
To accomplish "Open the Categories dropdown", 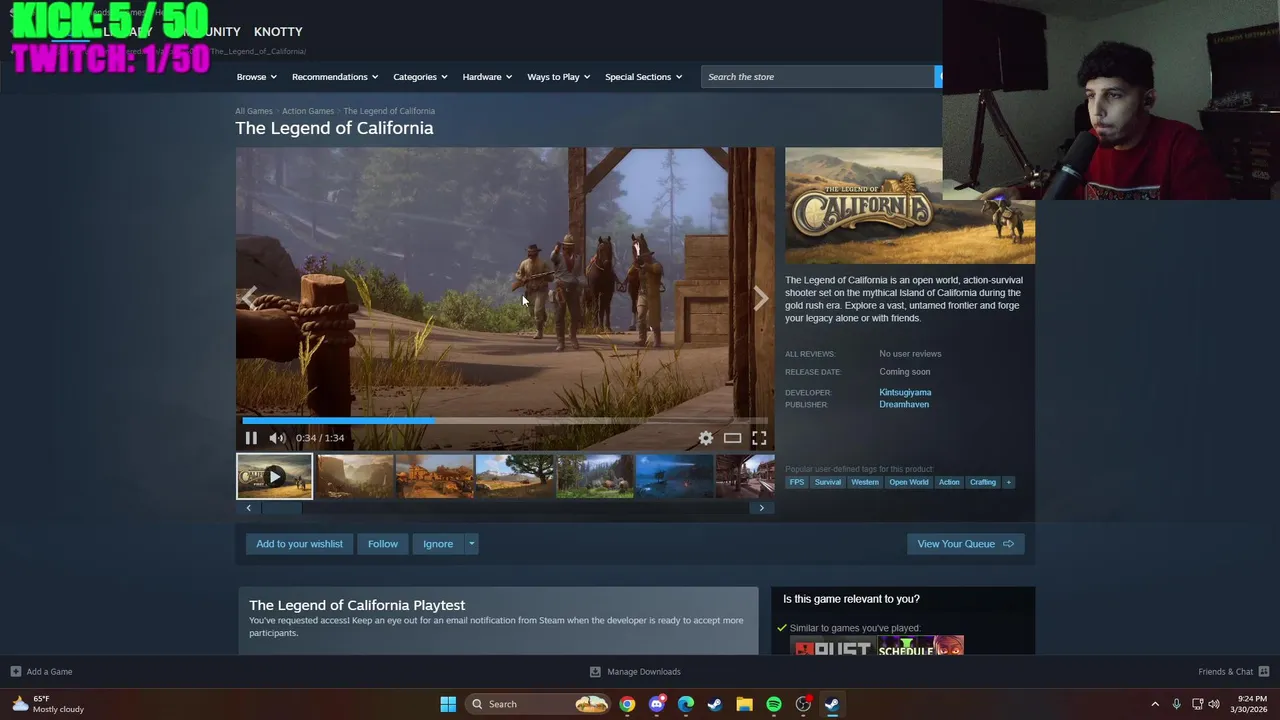I will tap(420, 77).
